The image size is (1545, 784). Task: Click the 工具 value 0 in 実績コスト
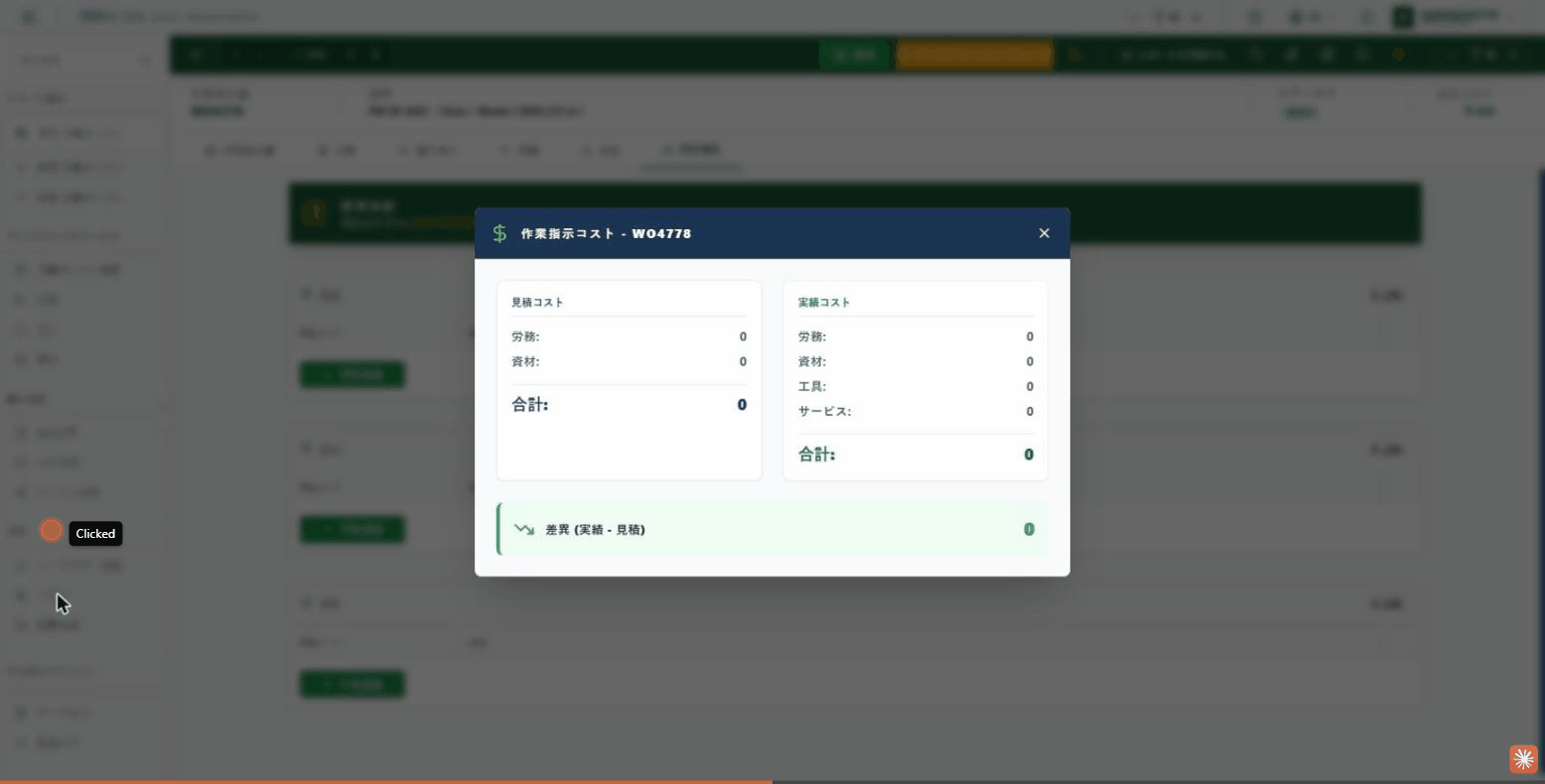click(x=1030, y=386)
